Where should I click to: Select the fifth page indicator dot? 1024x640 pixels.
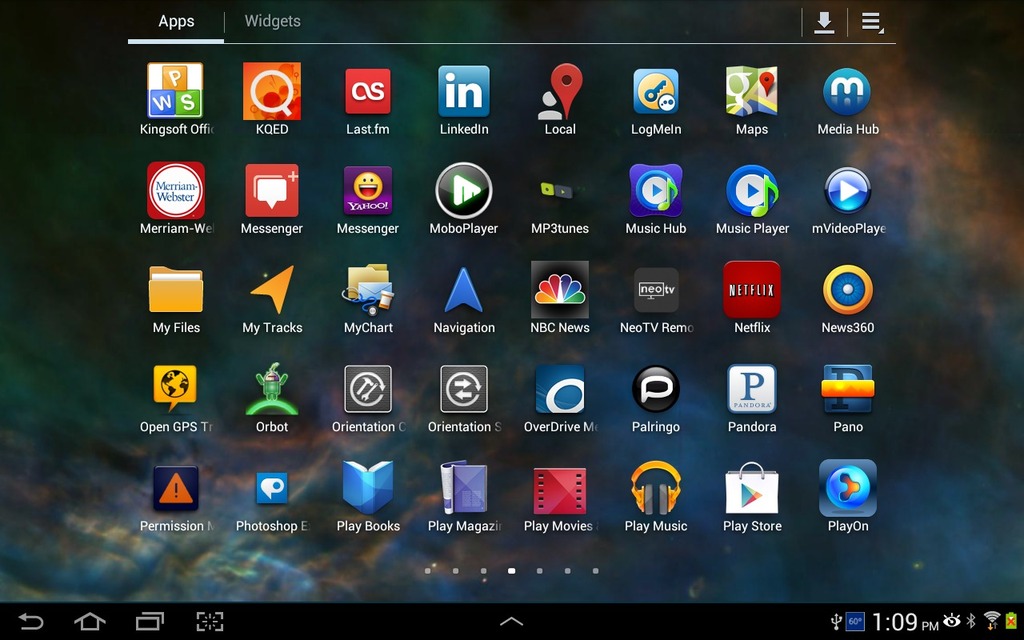point(539,571)
